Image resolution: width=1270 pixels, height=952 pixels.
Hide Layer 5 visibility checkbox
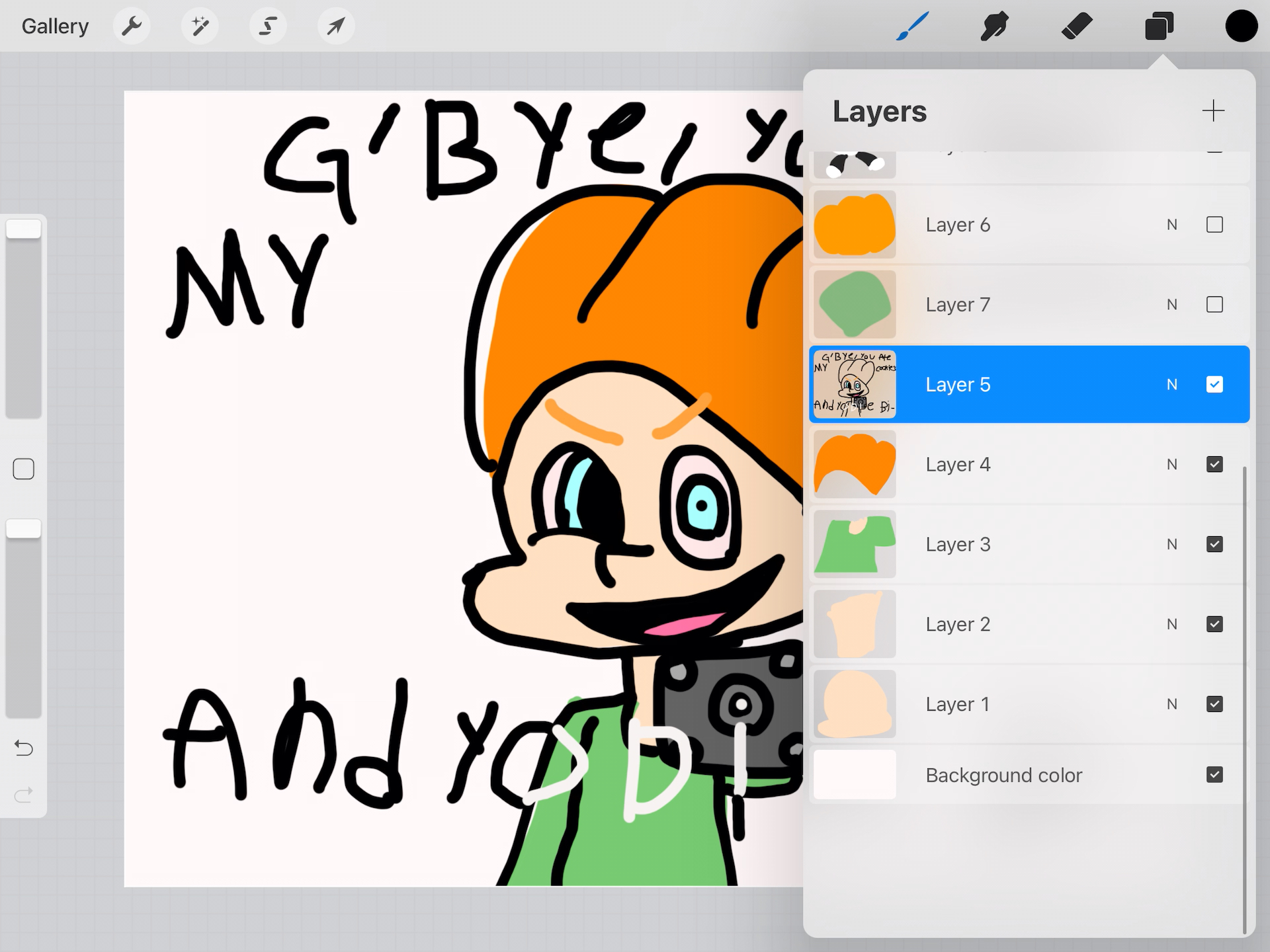(x=1214, y=384)
